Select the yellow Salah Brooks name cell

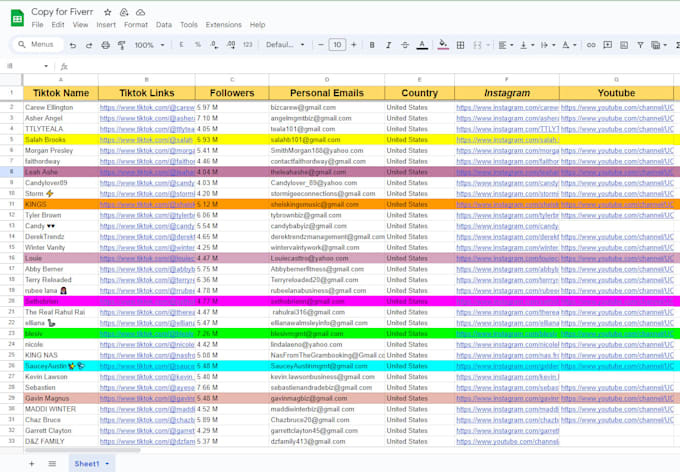click(x=61, y=140)
